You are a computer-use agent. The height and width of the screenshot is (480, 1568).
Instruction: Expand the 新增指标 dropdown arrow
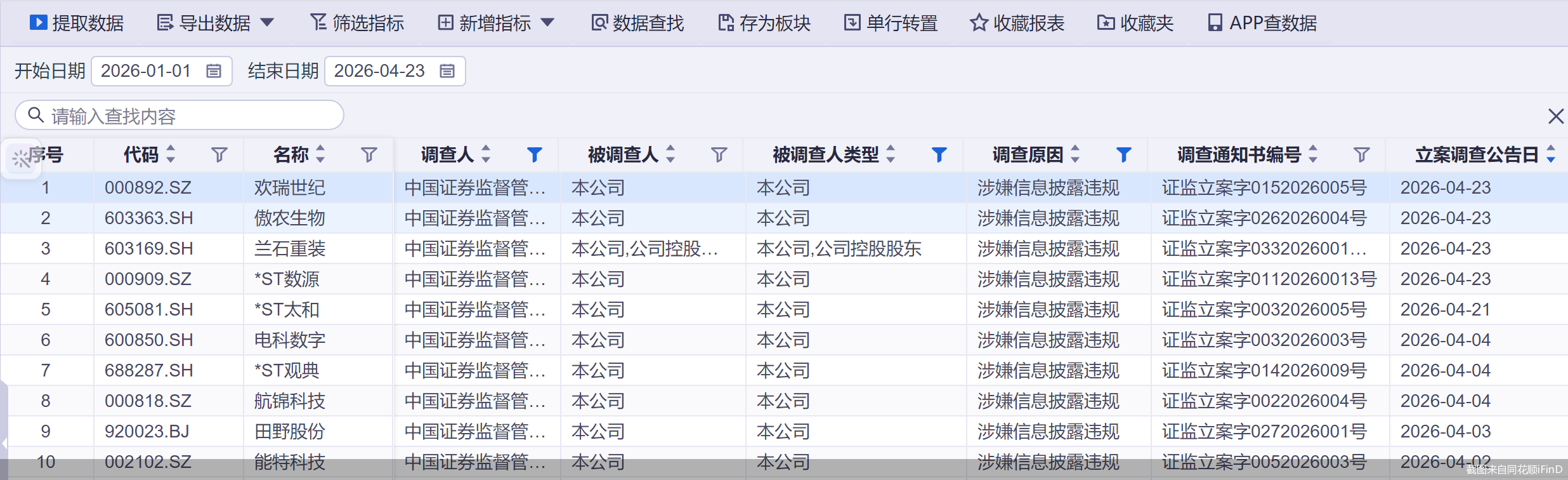(547, 23)
